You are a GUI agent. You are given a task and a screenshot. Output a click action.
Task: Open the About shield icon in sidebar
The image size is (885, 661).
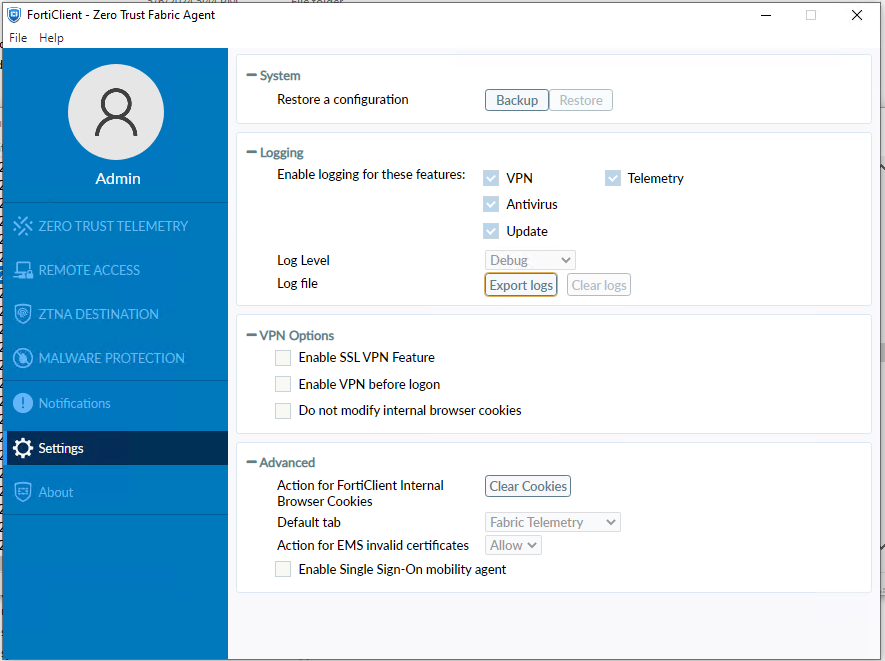(23, 492)
